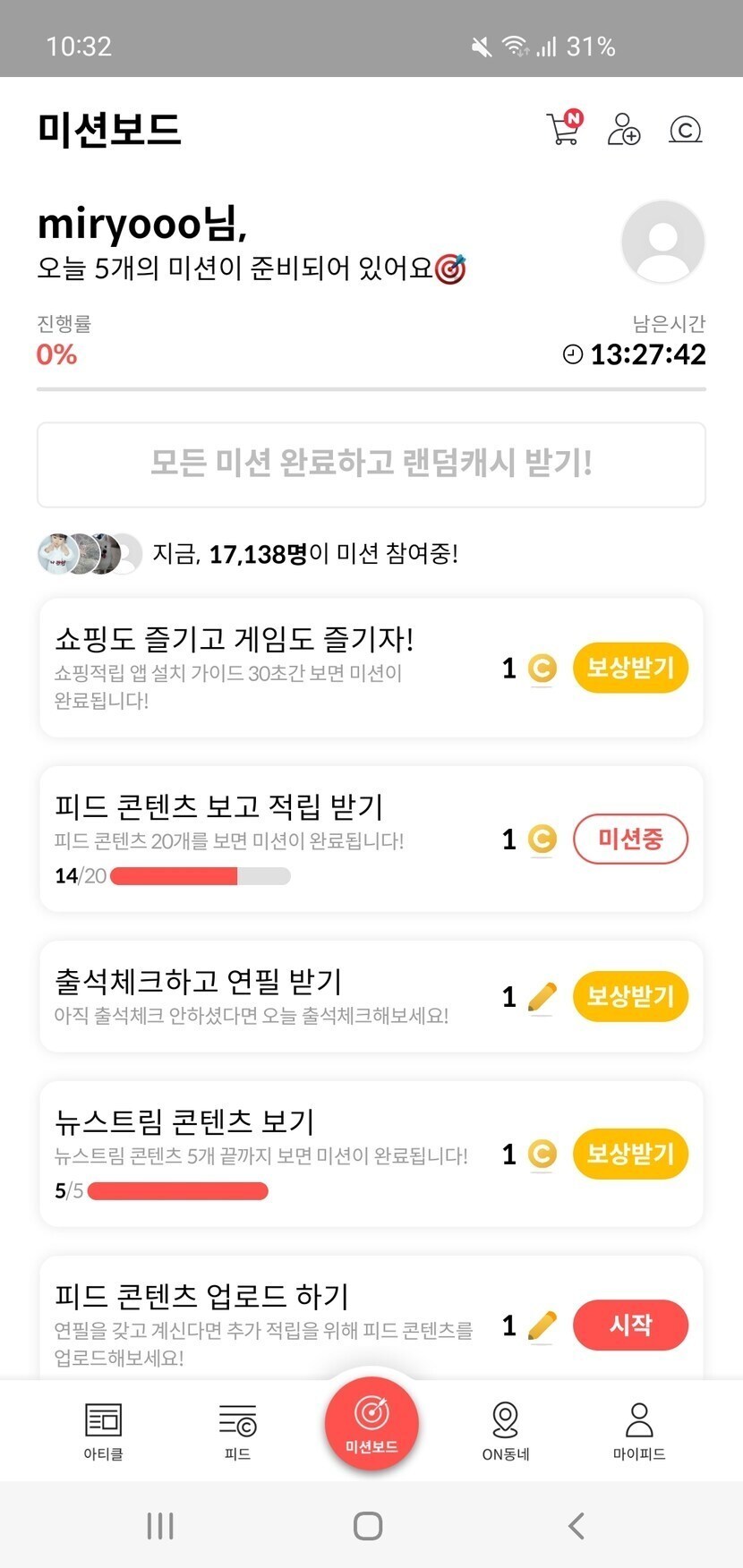743x1568 pixels.
Task: Tap the pencil reward icon for 출석체크
Action: (x=542, y=997)
